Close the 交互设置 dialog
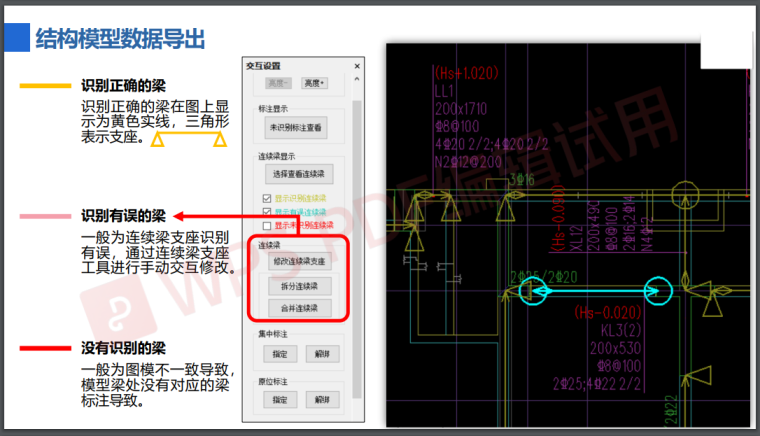The height and width of the screenshot is (436, 760). [x=357, y=65]
